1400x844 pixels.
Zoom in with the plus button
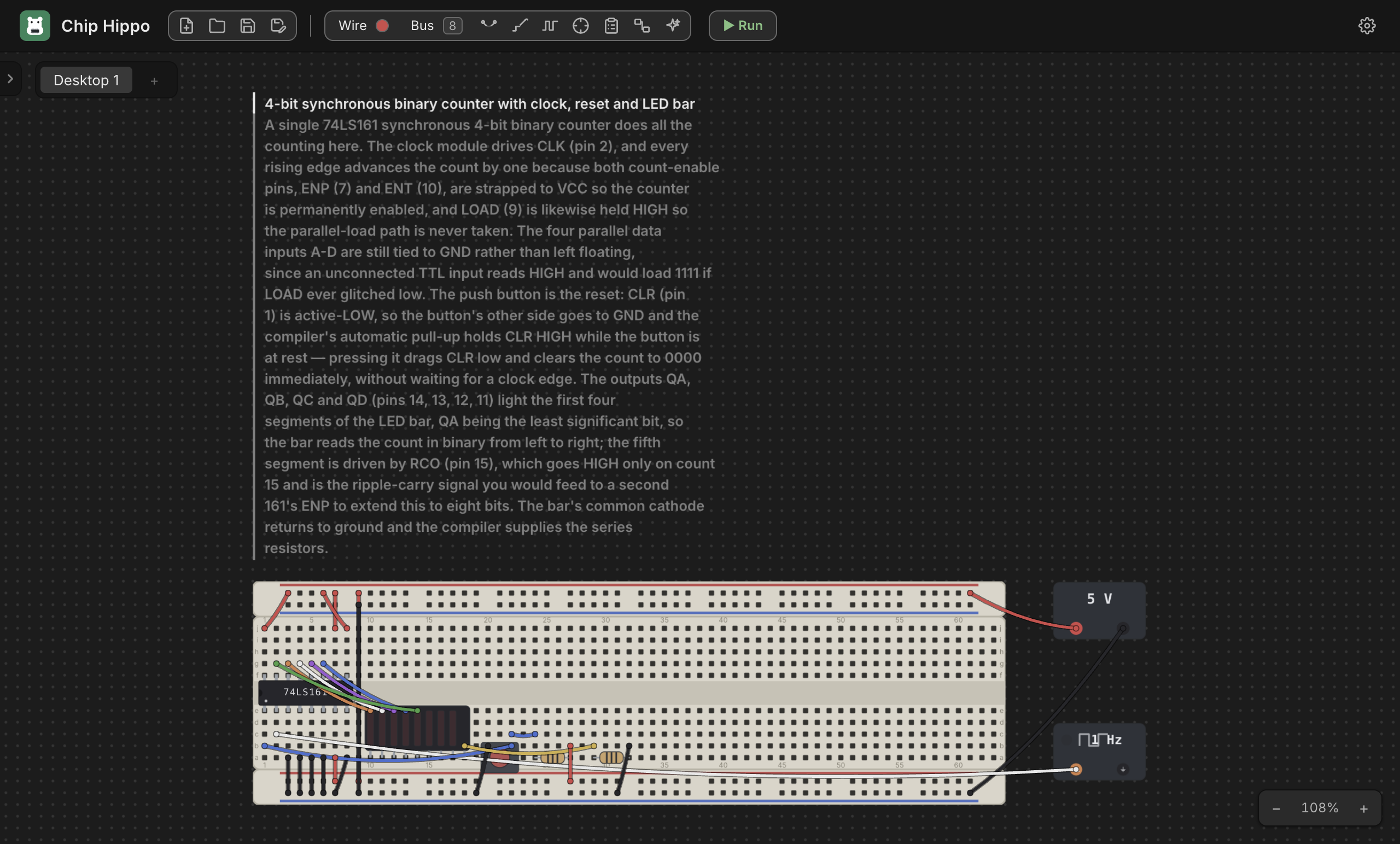point(1364,808)
